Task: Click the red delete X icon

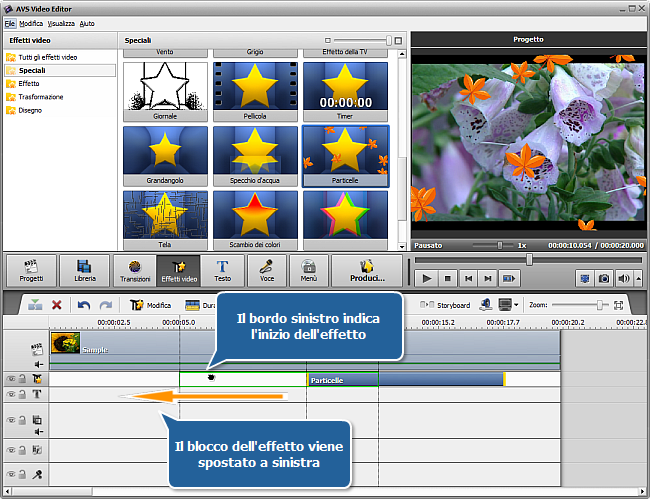Action: point(57,305)
